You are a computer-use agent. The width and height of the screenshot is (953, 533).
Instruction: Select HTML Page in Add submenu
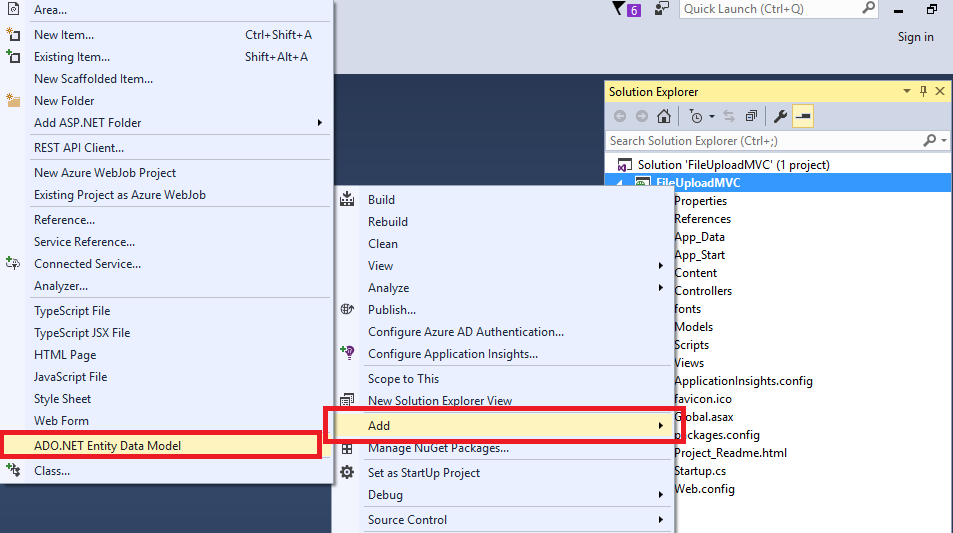tap(65, 355)
